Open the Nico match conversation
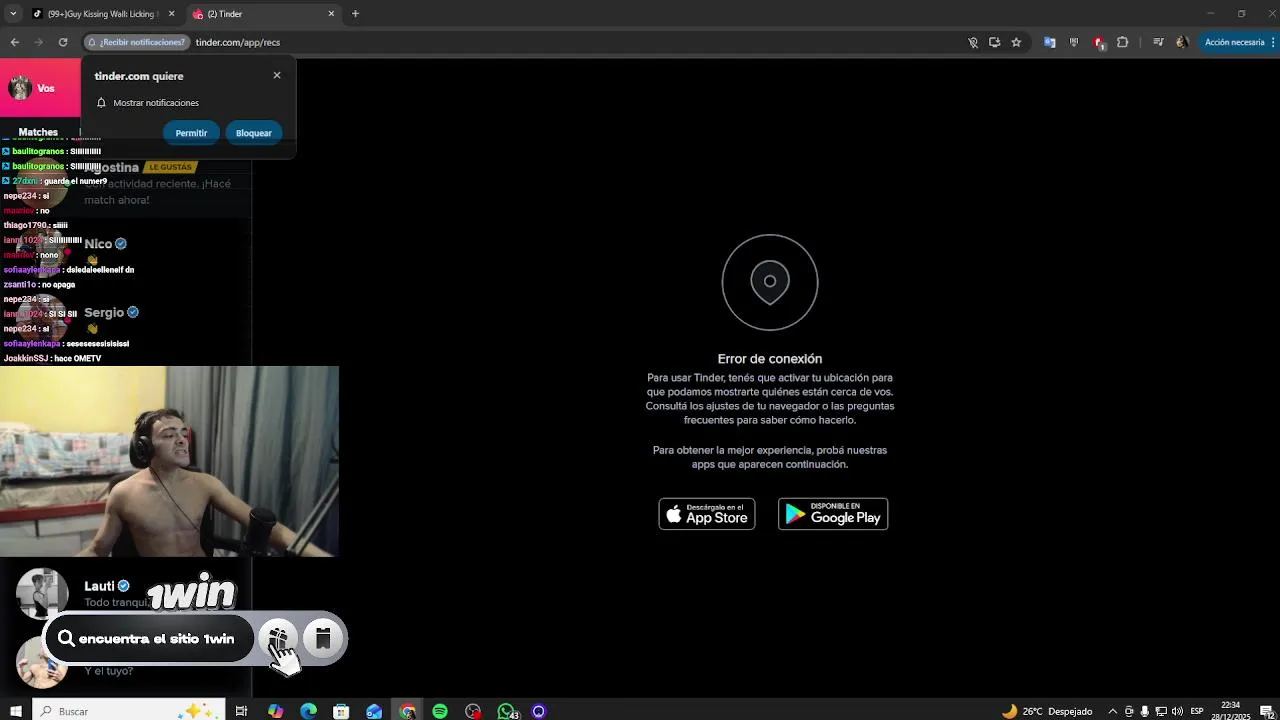Screen dimensions: 1280x720 tap(125, 250)
